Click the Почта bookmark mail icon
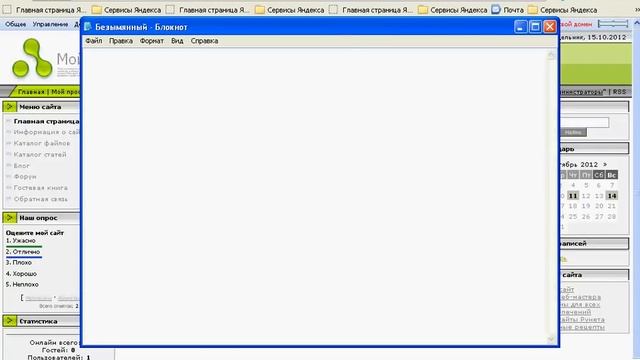Image resolution: width=640 pixels, height=360 pixels. pos(496,9)
